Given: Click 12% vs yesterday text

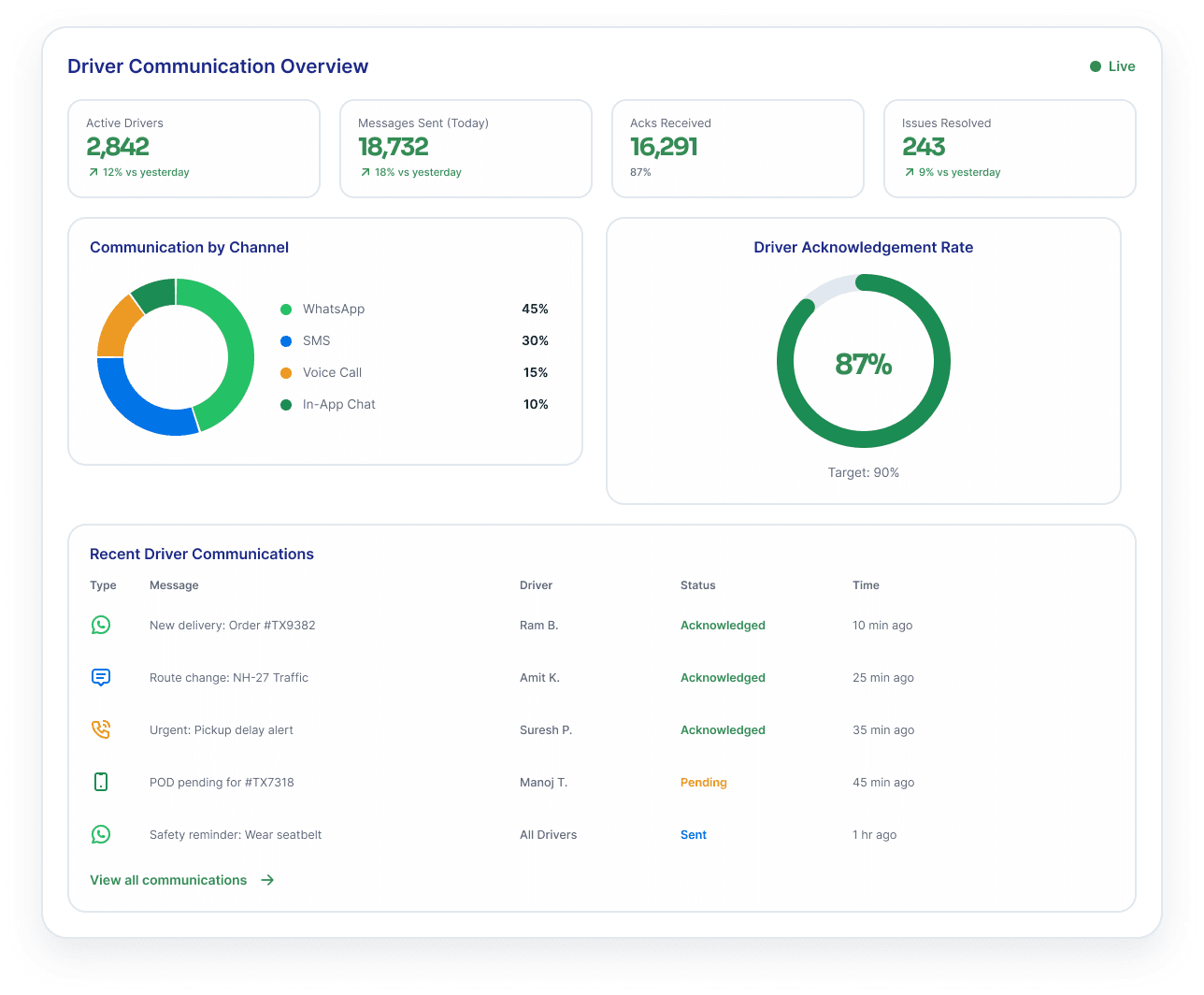Looking at the screenshot, I should [x=146, y=172].
